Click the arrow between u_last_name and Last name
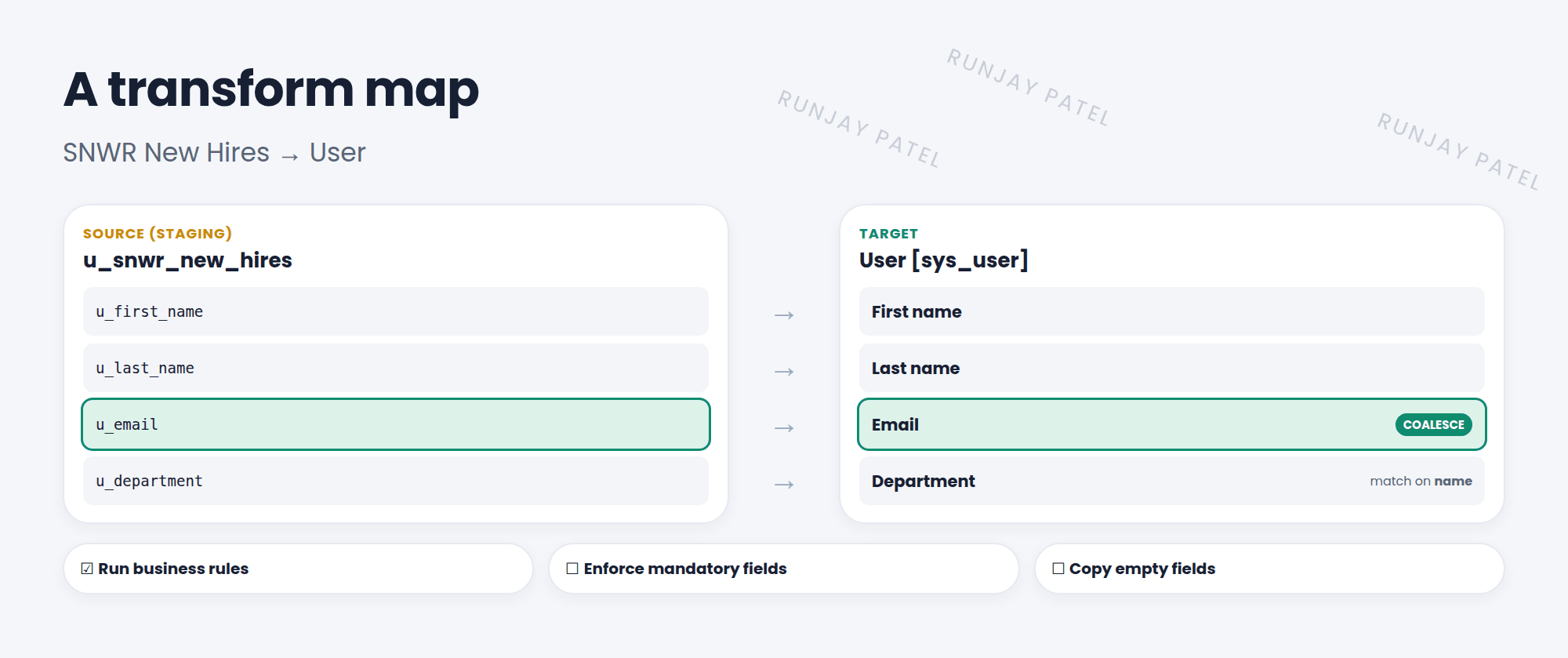The width and height of the screenshot is (1568, 658). [784, 372]
